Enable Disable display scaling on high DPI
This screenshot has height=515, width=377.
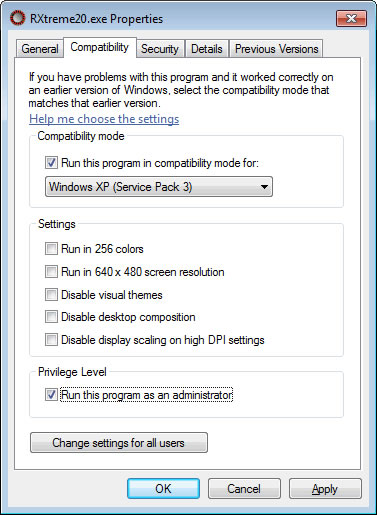tap(51, 340)
